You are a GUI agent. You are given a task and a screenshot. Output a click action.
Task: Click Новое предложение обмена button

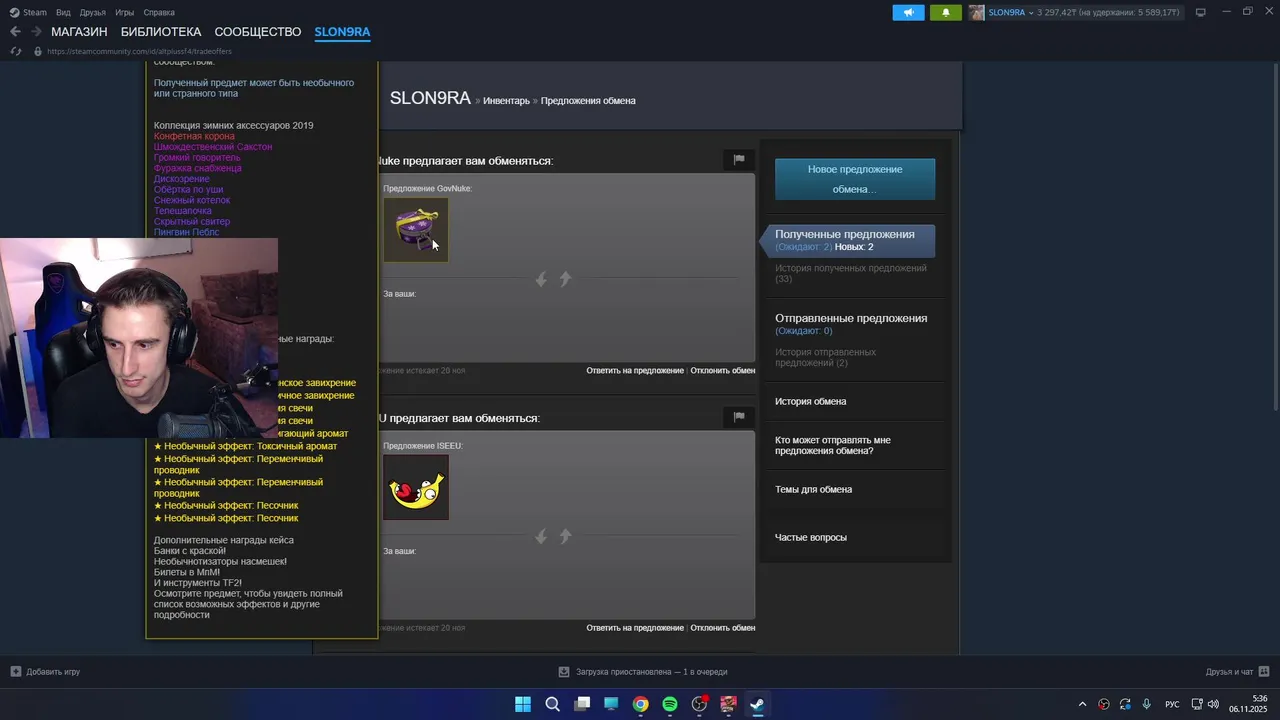pos(855,179)
